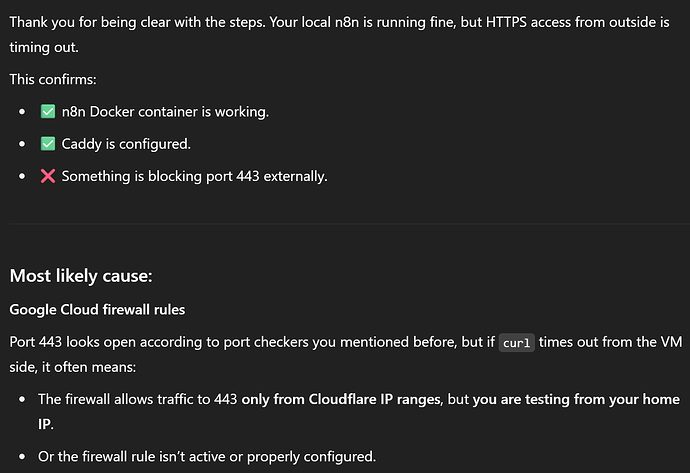The image size is (690, 473).
Task: Click the green checkmark beside n8n Docker container
Action: pos(48,112)
